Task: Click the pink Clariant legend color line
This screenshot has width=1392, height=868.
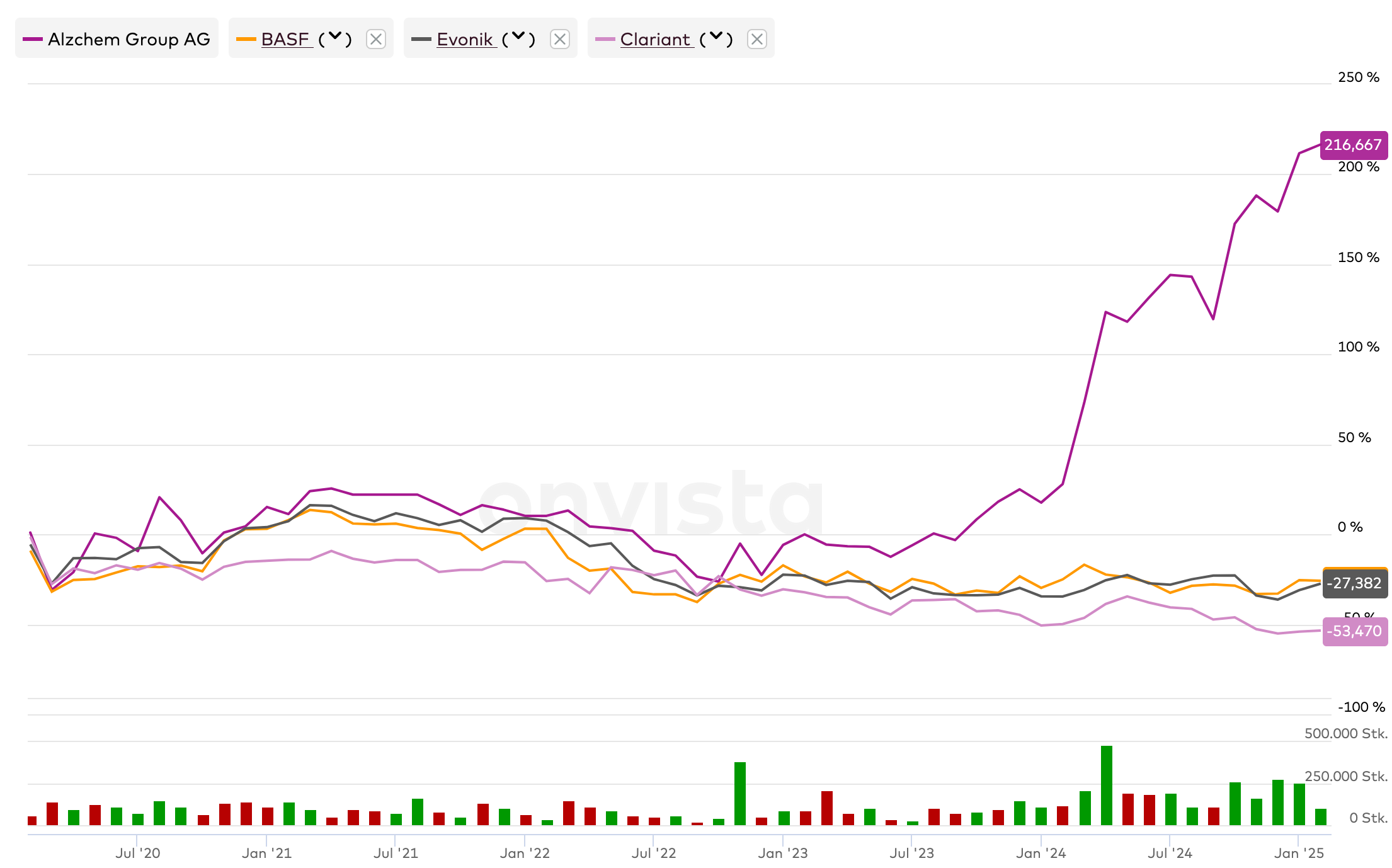Action: coord(605,39)
